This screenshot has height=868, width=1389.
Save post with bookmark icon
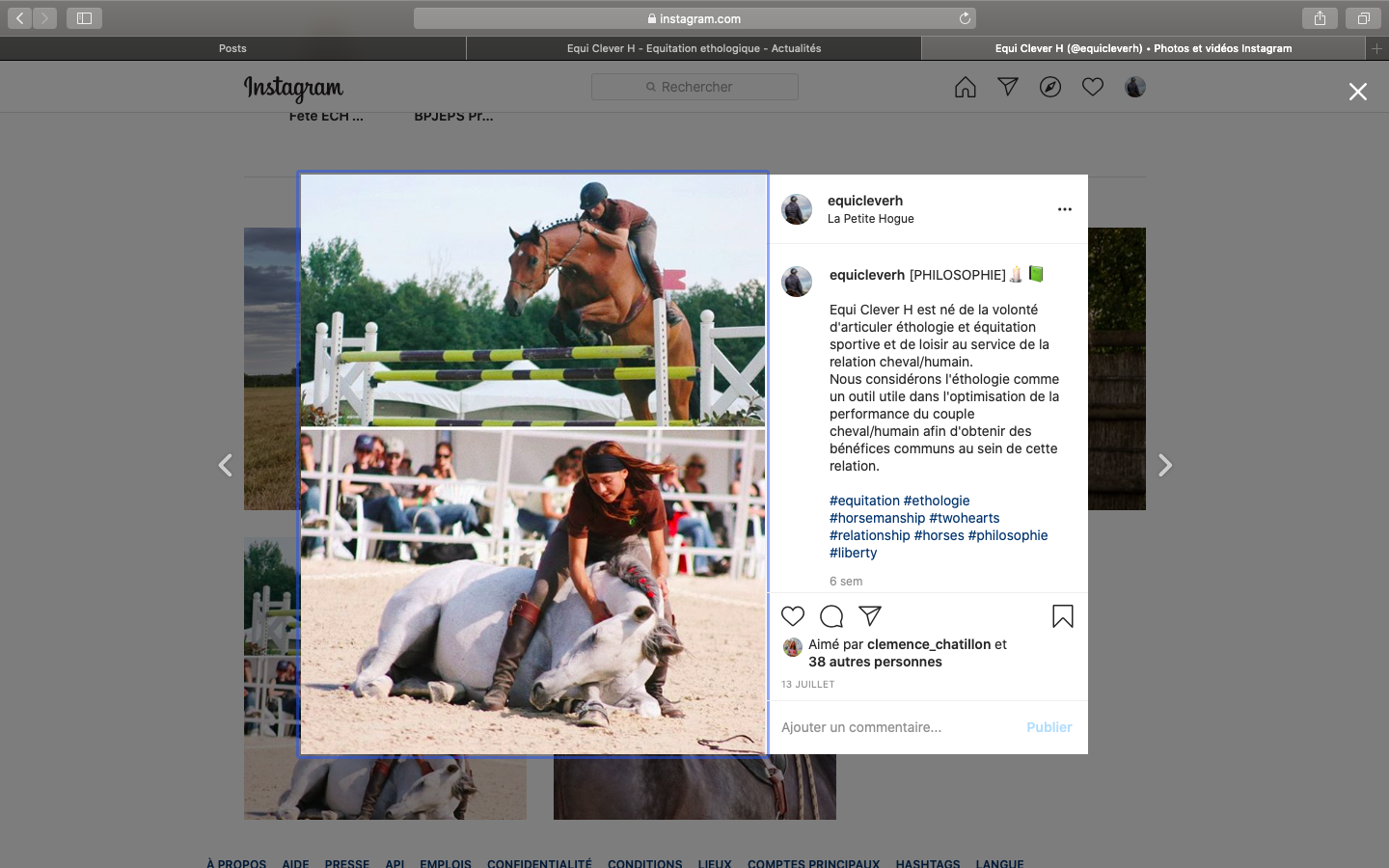click(1063, 616)
